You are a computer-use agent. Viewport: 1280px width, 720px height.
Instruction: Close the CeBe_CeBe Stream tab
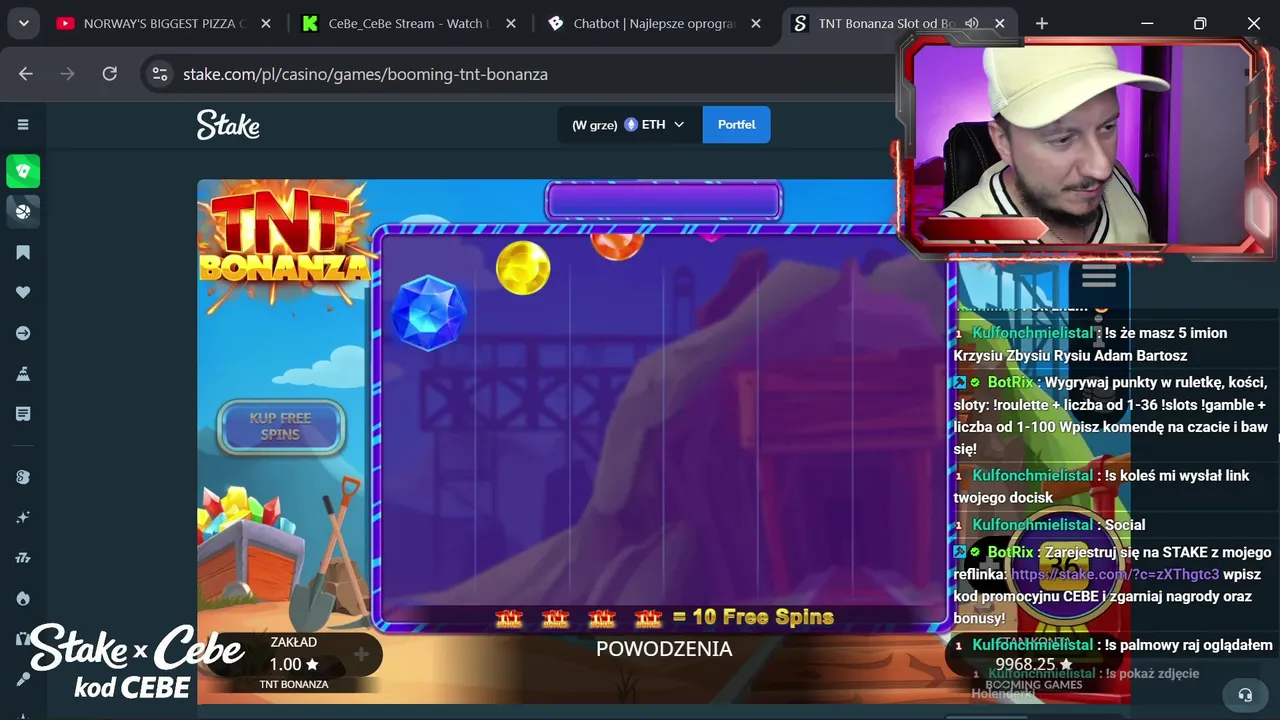(510, 23)
